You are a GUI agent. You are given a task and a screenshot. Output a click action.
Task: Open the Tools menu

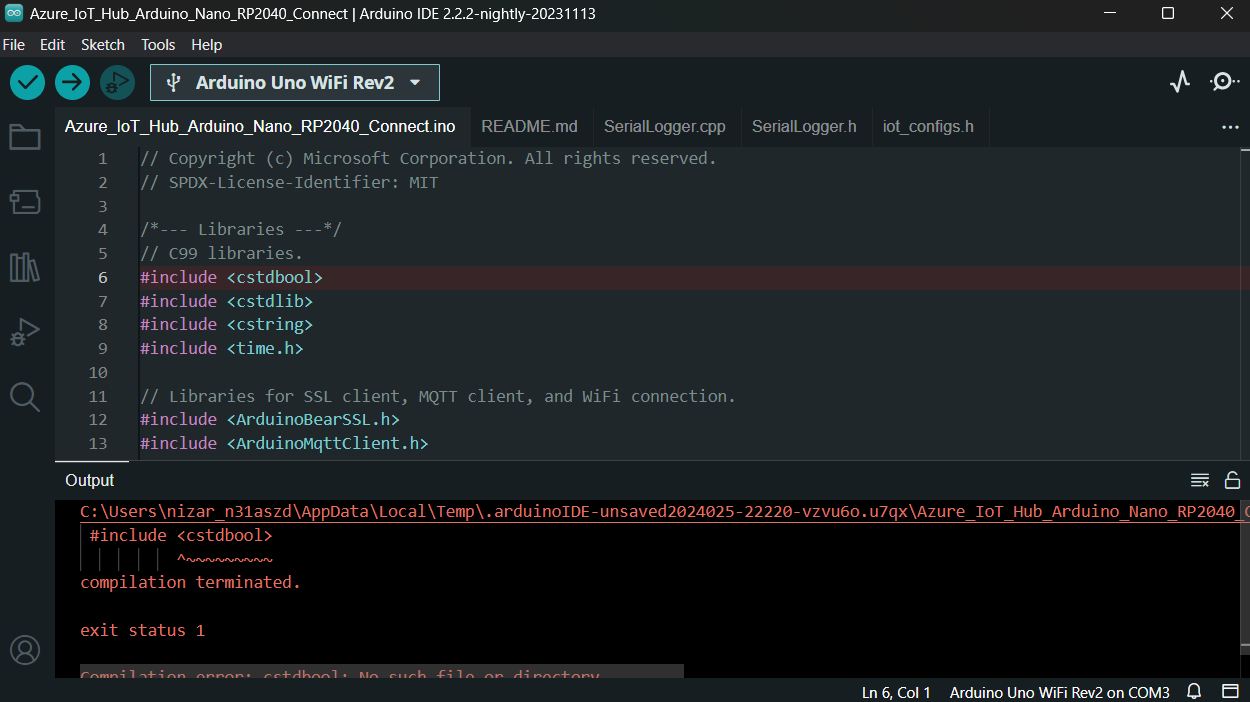point(158,45)
